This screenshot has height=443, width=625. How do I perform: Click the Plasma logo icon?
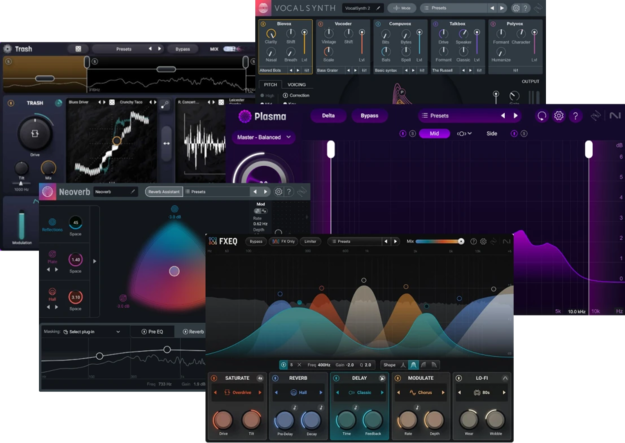[x=244, y=116]
